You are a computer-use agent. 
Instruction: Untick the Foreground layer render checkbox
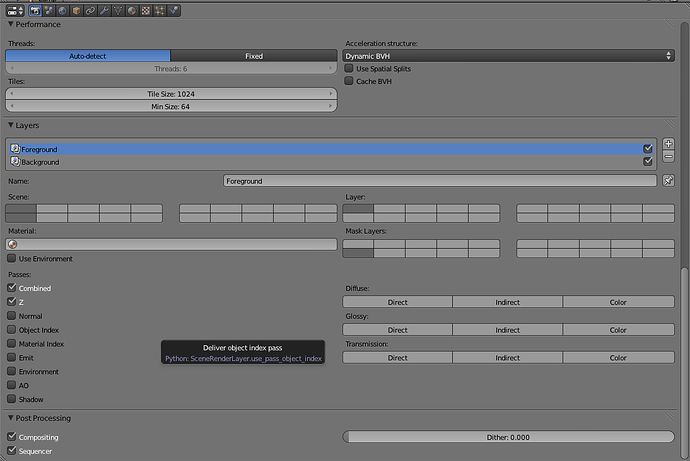pyautogui.click(x=648, y=149)
